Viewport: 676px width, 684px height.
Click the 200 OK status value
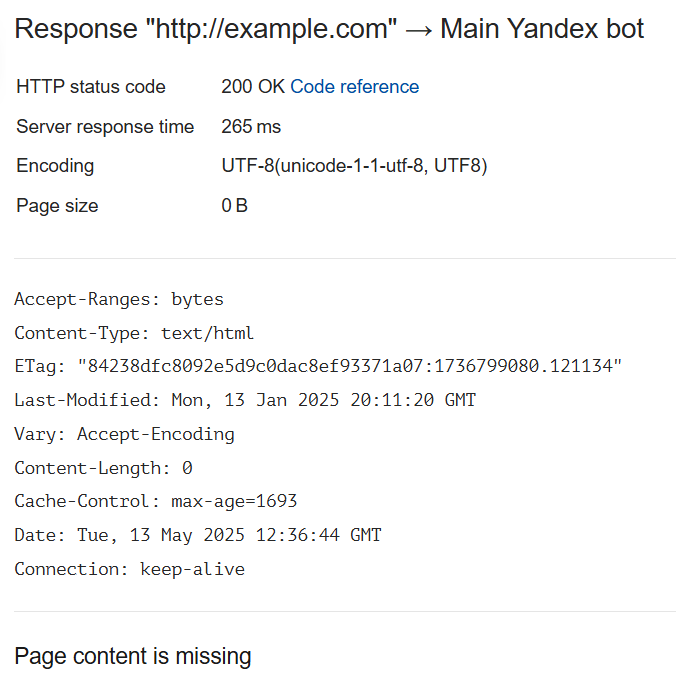pos(253,87)
